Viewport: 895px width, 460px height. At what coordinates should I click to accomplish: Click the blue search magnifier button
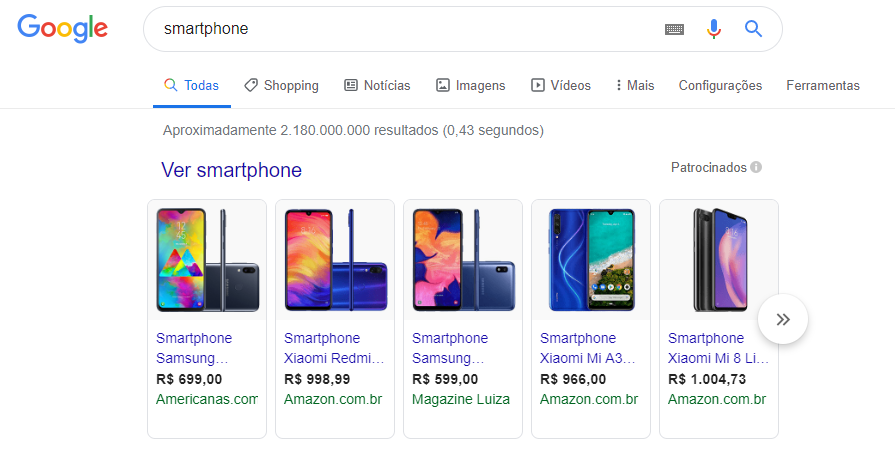pyautogui.click(x=754, y=29)
